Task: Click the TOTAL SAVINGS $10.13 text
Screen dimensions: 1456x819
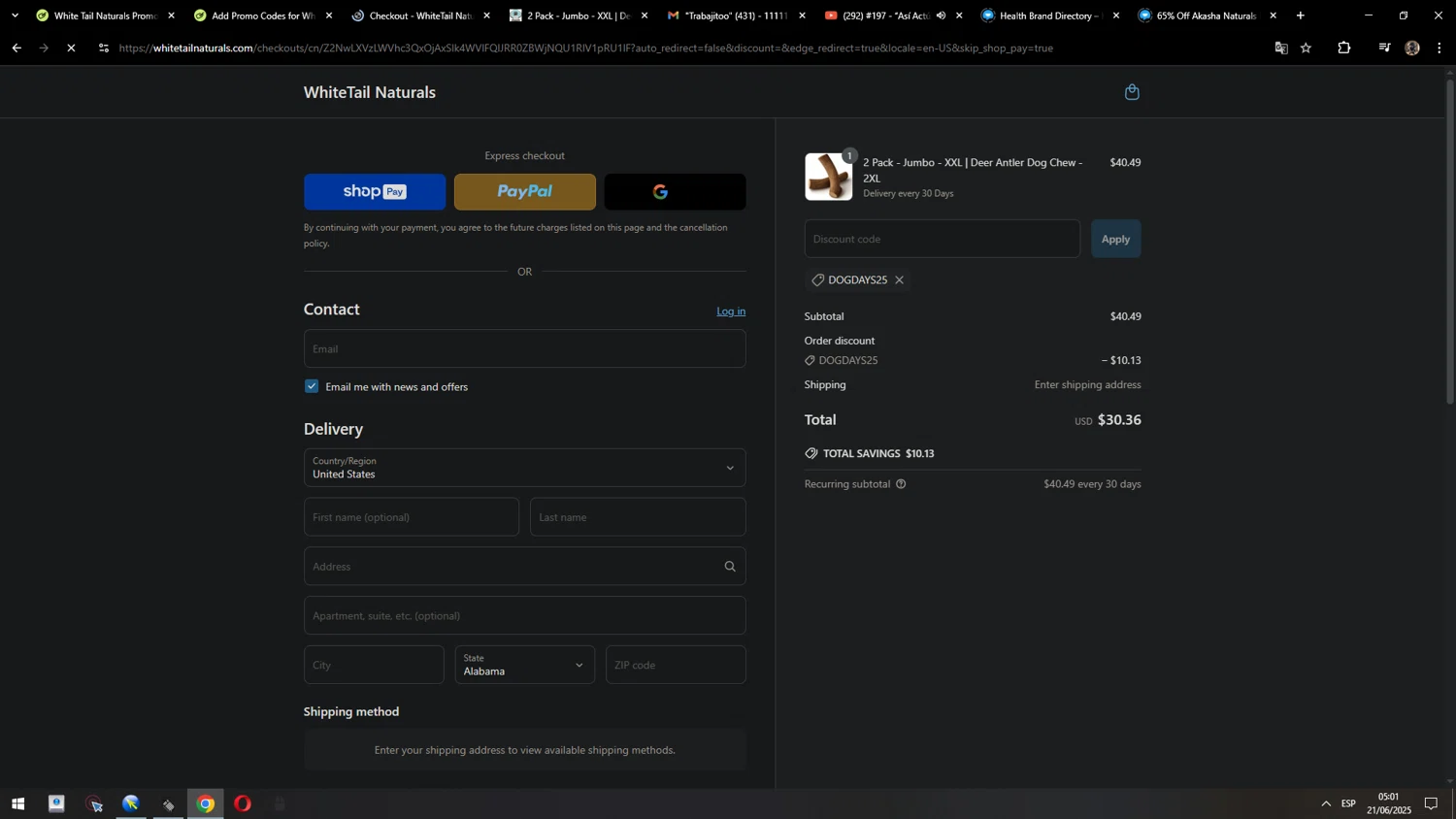Action: (x=878, y=454)
